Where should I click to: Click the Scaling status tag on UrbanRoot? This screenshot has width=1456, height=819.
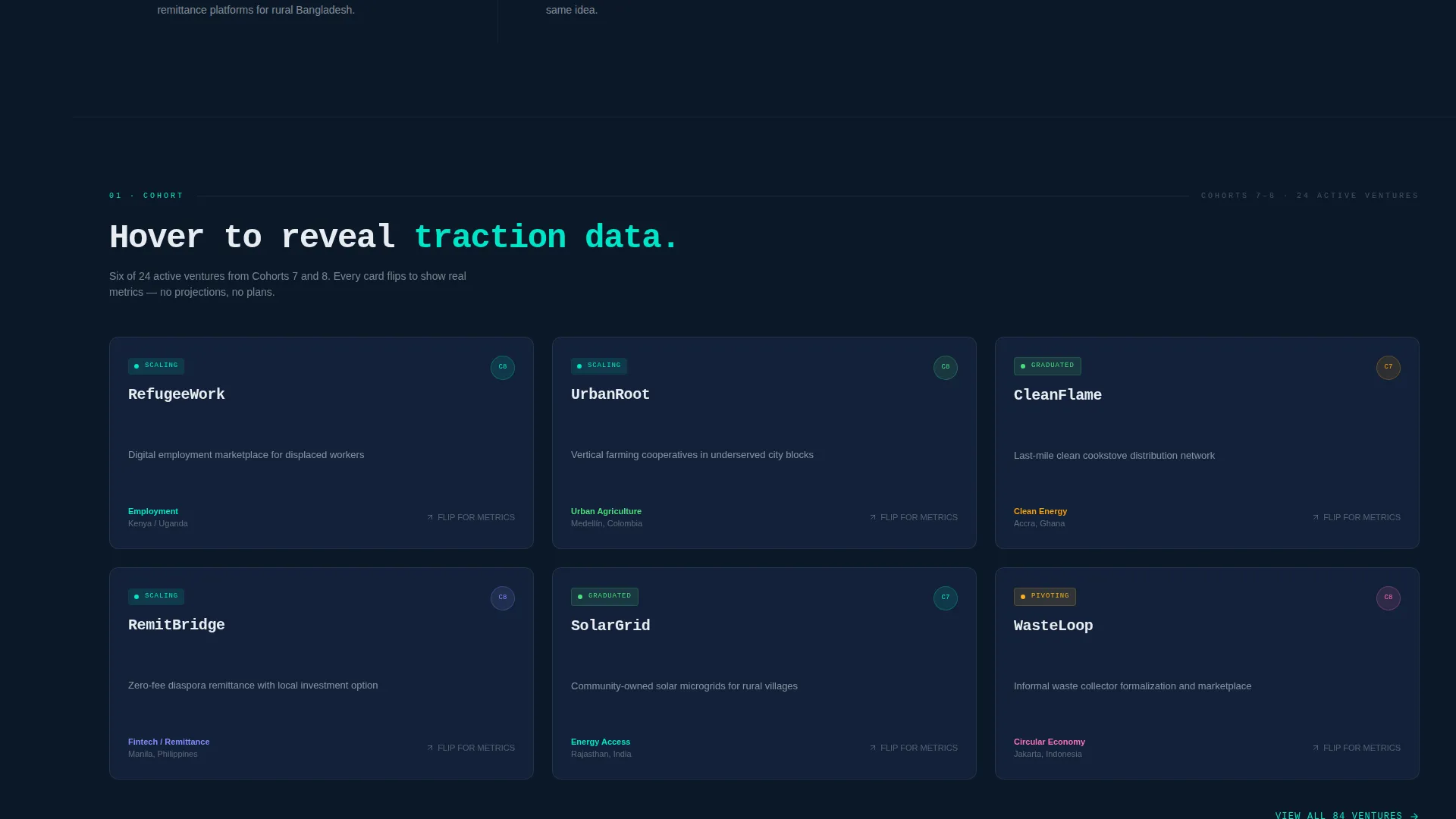[x=599, y=366]
